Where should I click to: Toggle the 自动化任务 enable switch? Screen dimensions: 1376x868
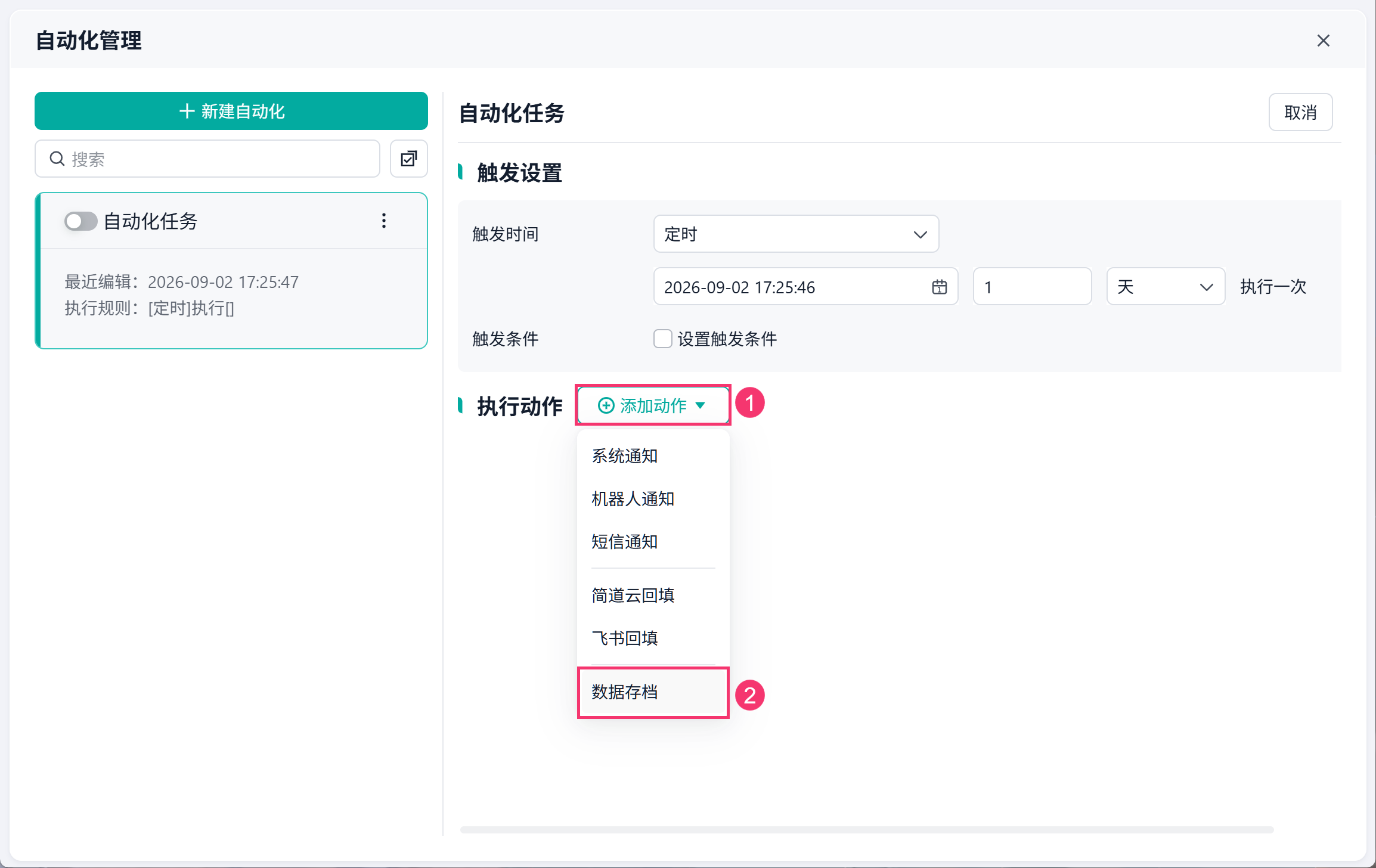pyautogui.click(x=80, y=221)
